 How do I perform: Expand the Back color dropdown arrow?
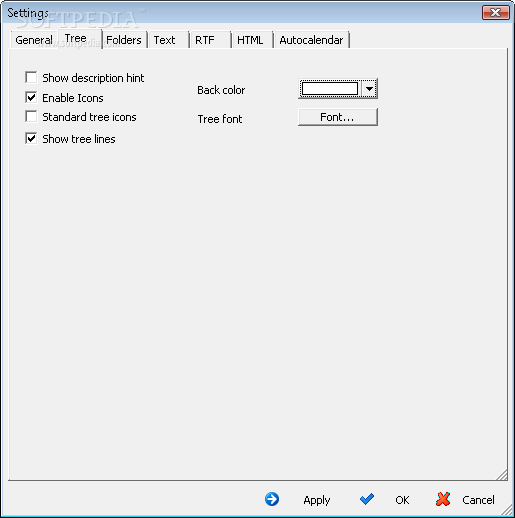(x=369, y=89)
